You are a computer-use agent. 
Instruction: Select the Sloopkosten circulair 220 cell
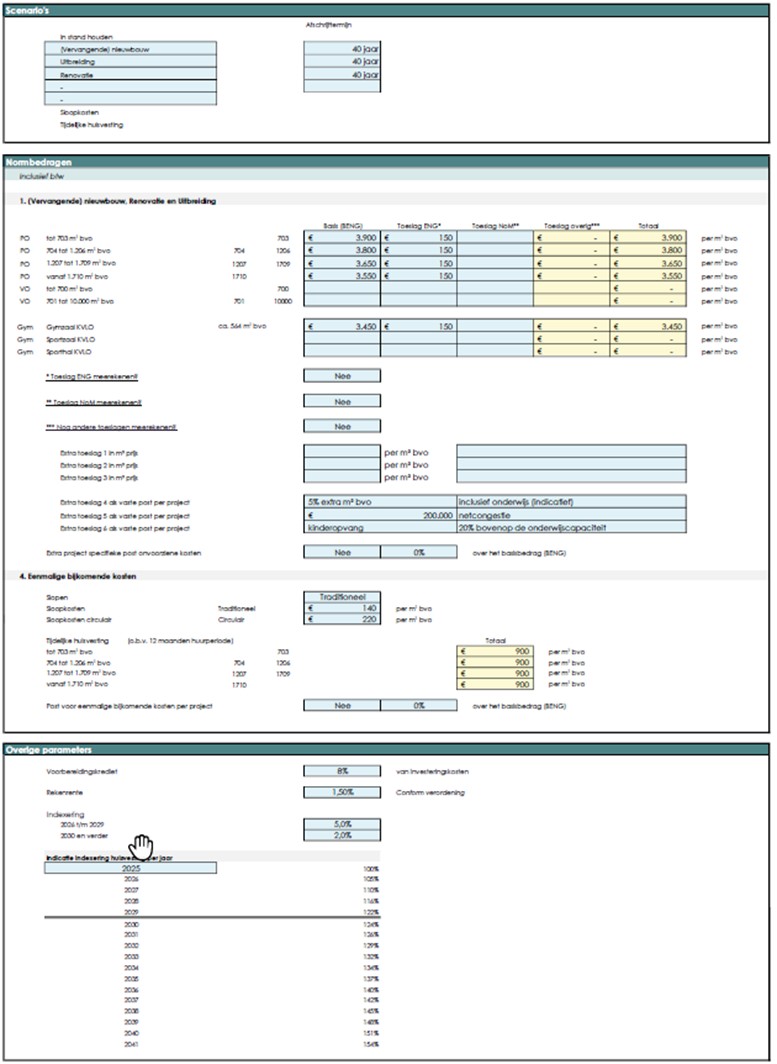click(x=342, y=620)
